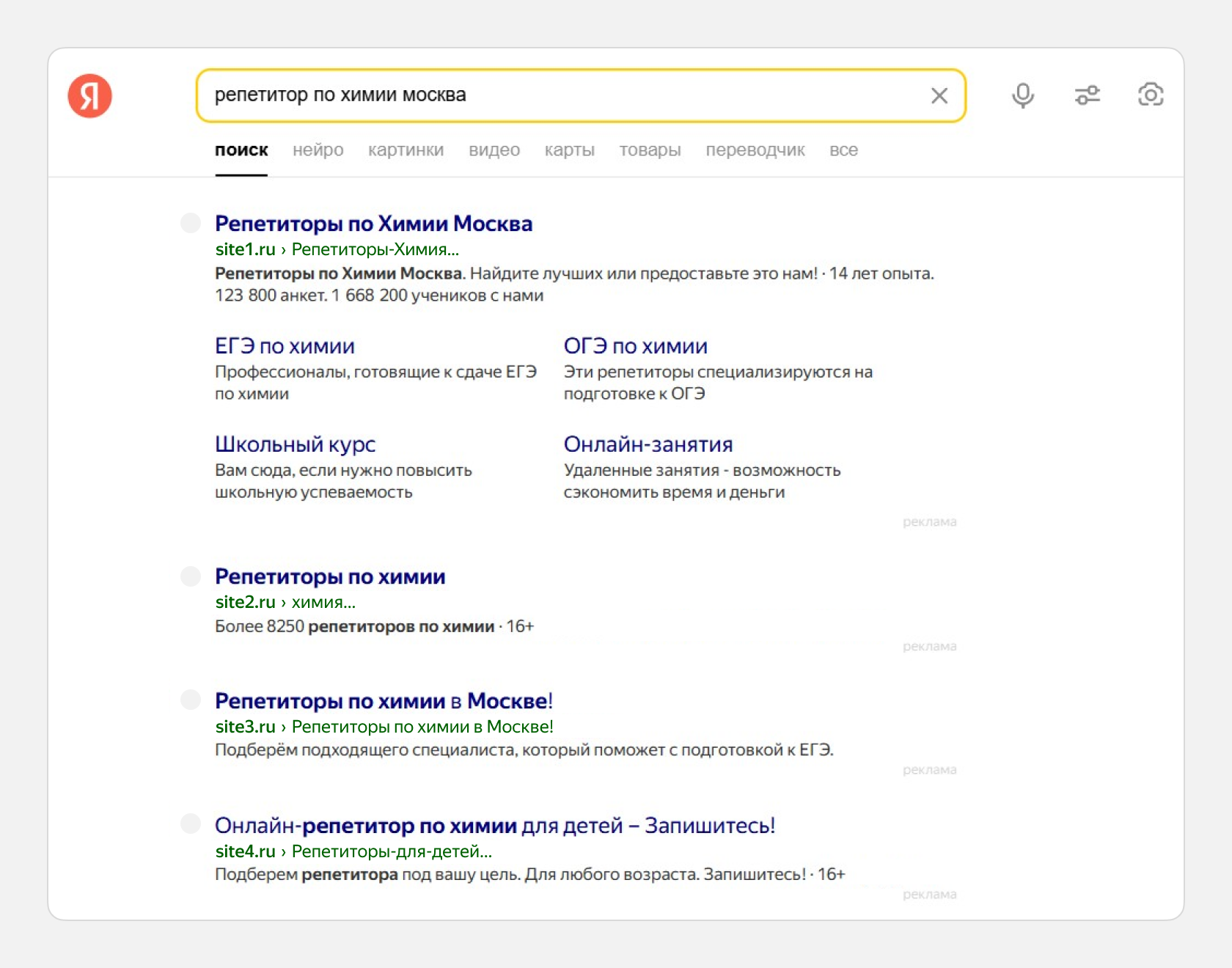Click the favicon beside site1.ru result
The height and width of the screenshot is (968, 1232).
pos(191,223)
